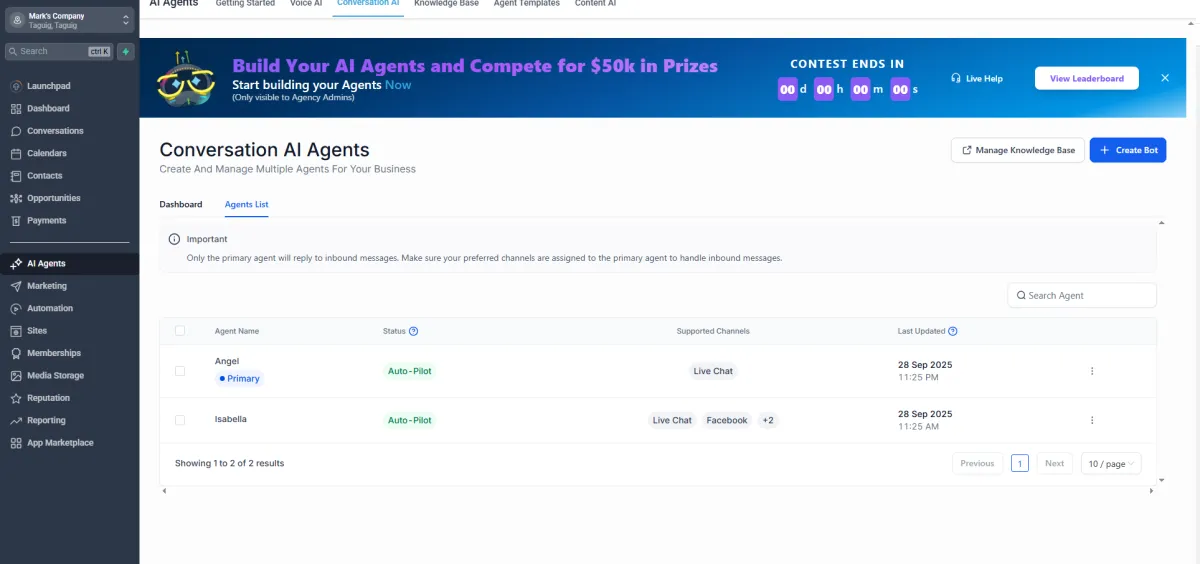Click the Conversations chat bubble icon
Screen dimensions: 1200x564
(16, 131)
